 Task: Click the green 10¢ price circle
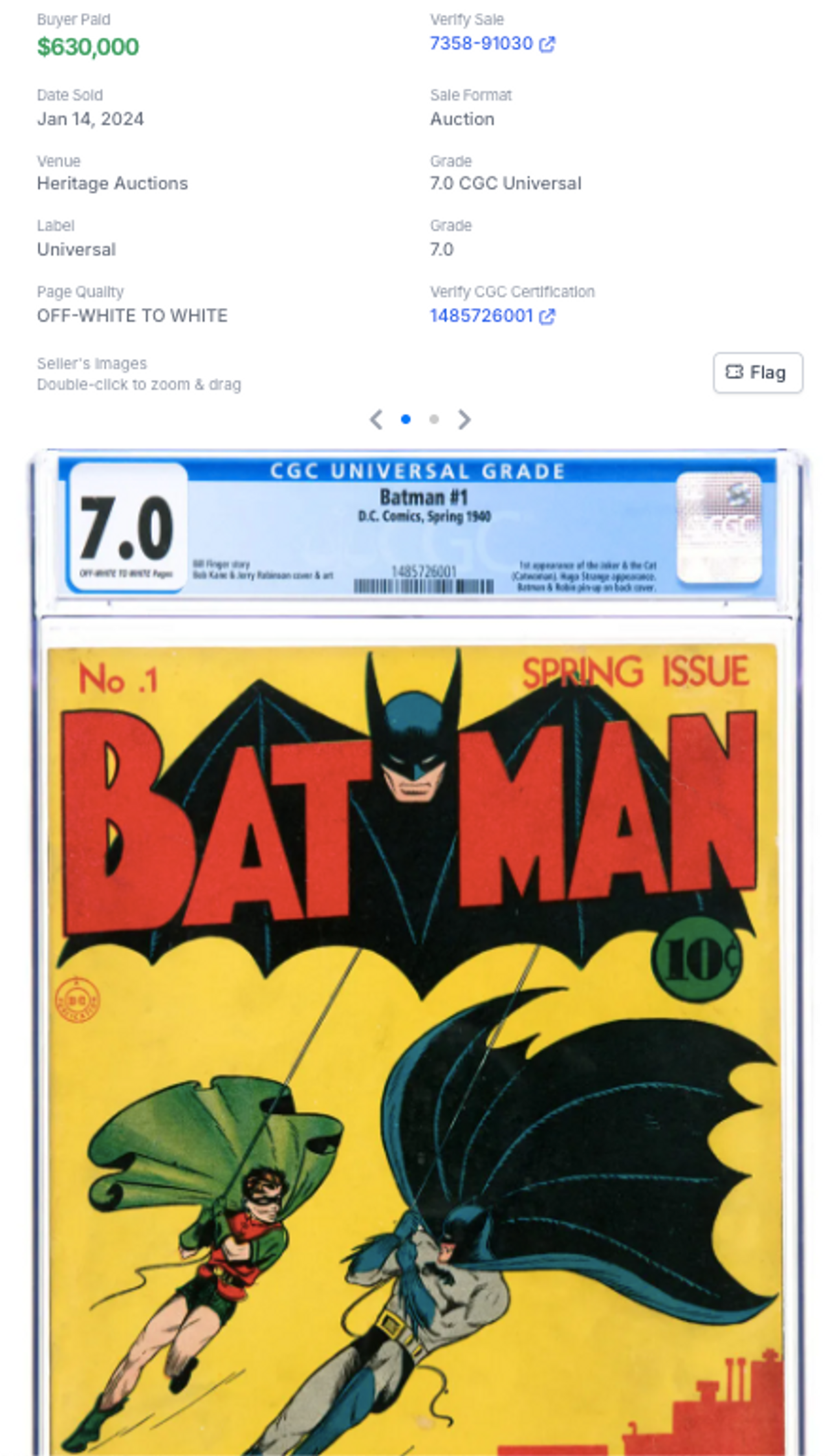696,960
